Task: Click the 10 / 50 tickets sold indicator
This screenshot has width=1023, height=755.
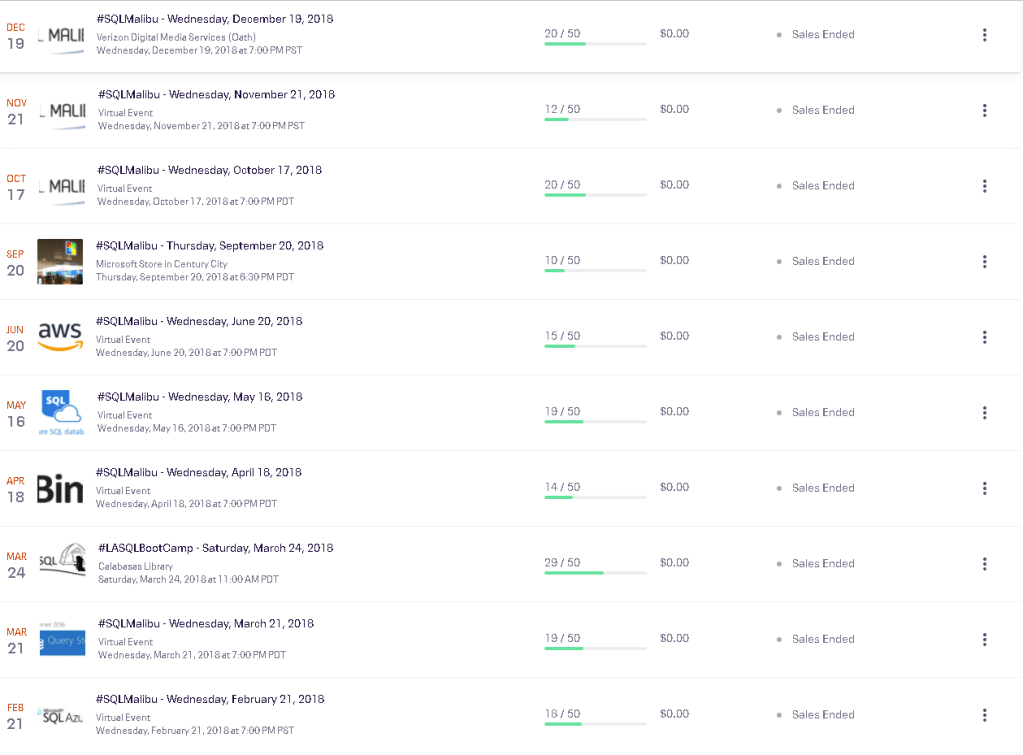Action: [562, 261]
